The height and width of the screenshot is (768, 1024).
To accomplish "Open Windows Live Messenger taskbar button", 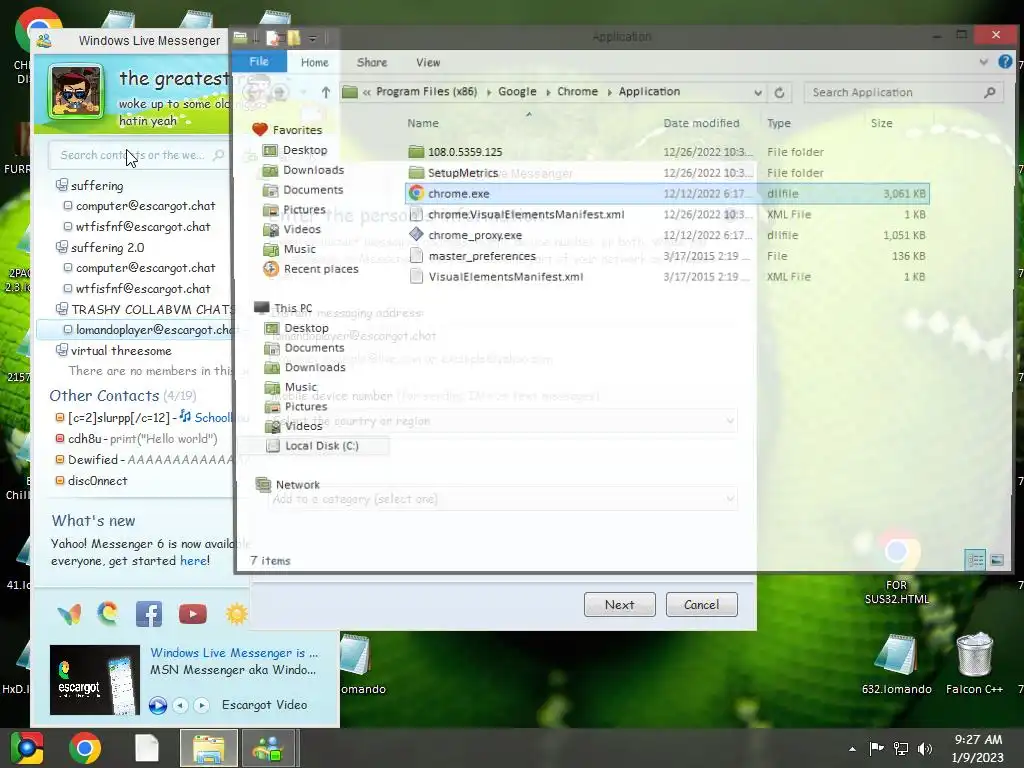I will coord(268,748).
